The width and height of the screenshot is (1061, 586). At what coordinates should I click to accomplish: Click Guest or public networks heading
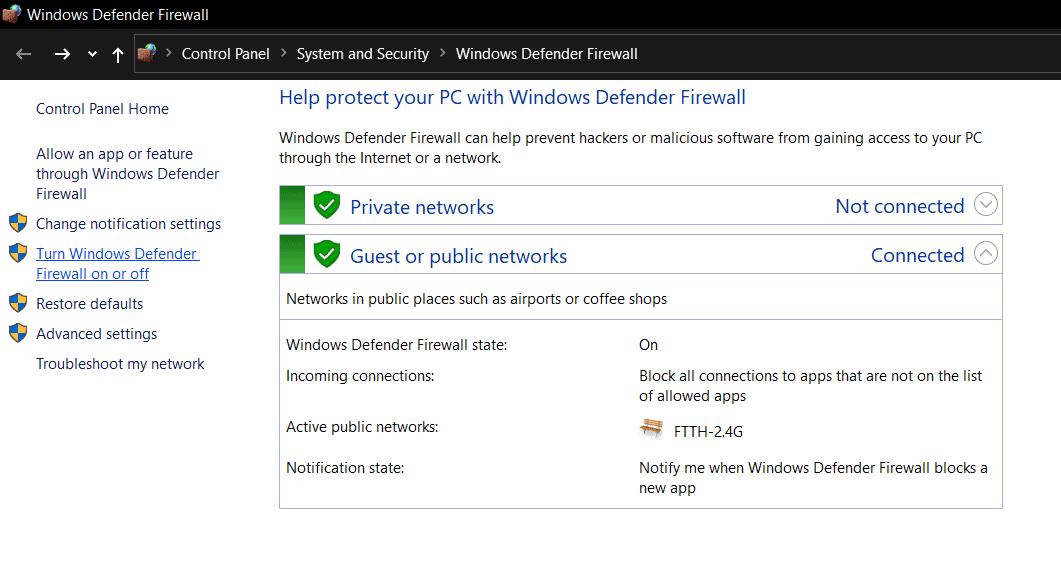pos(458,256)
